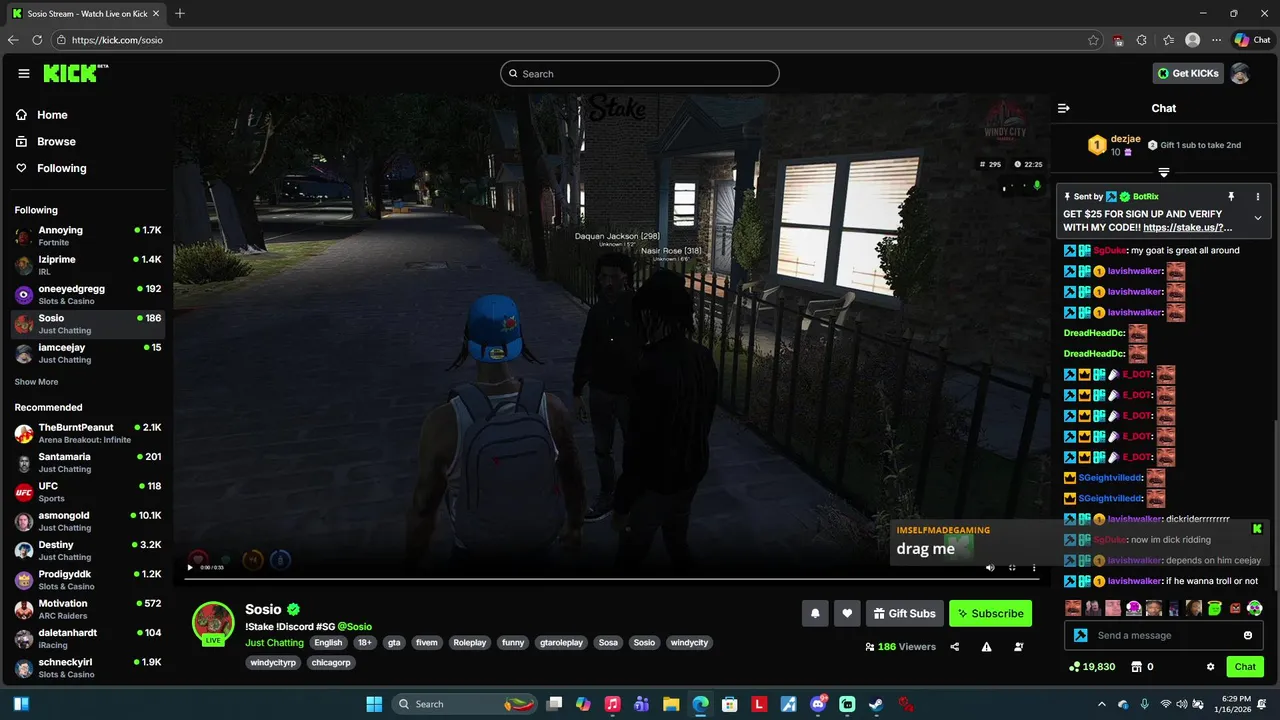Open Steam from the taskbar

876,704
